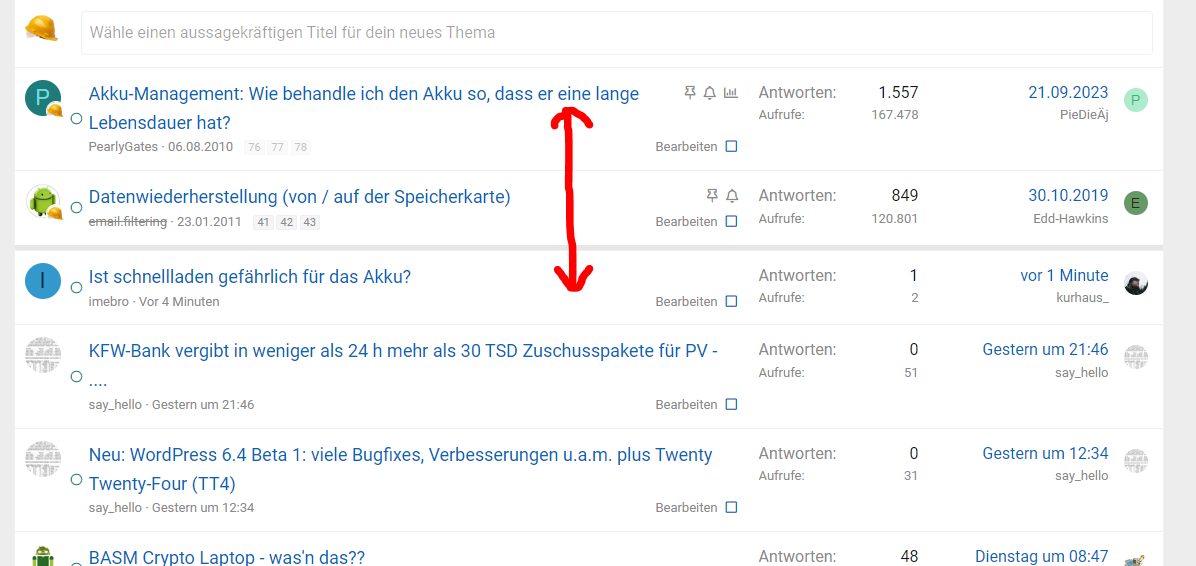Click PieDieÄj's green 'P' avatar on the right

[1136, 100]
